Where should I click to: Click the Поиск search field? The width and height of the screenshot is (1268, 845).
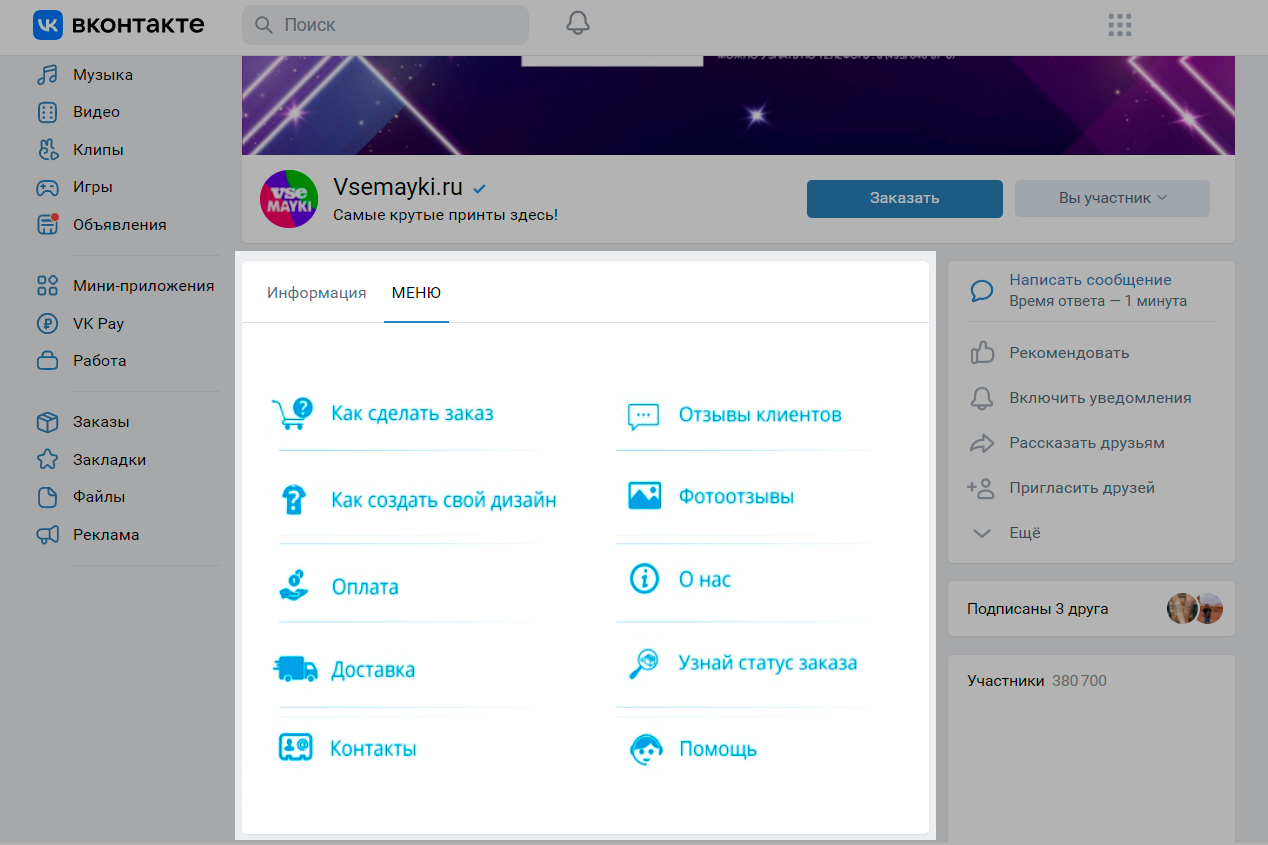[x=385, y=25]
